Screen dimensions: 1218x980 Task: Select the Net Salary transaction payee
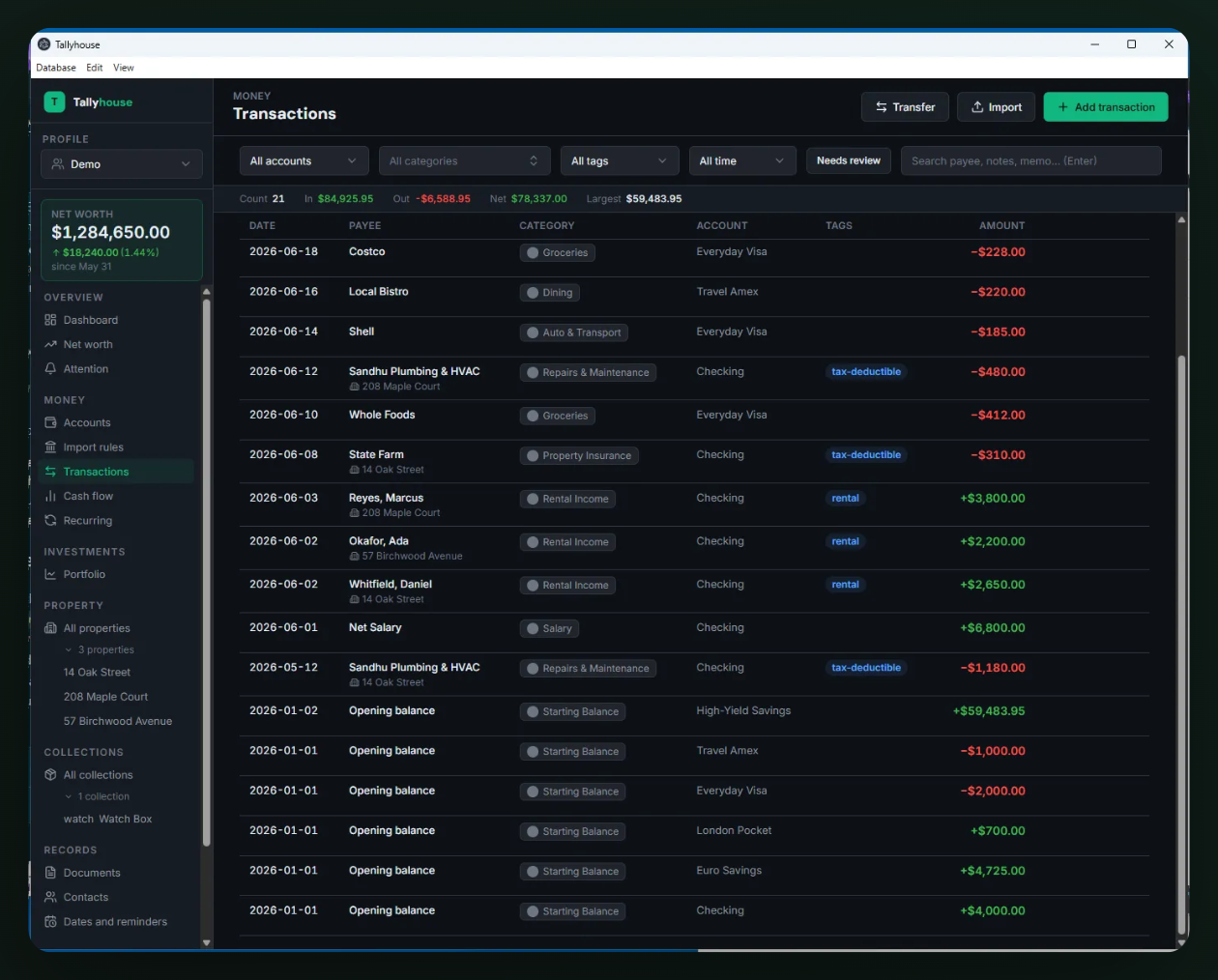[375, 627]
